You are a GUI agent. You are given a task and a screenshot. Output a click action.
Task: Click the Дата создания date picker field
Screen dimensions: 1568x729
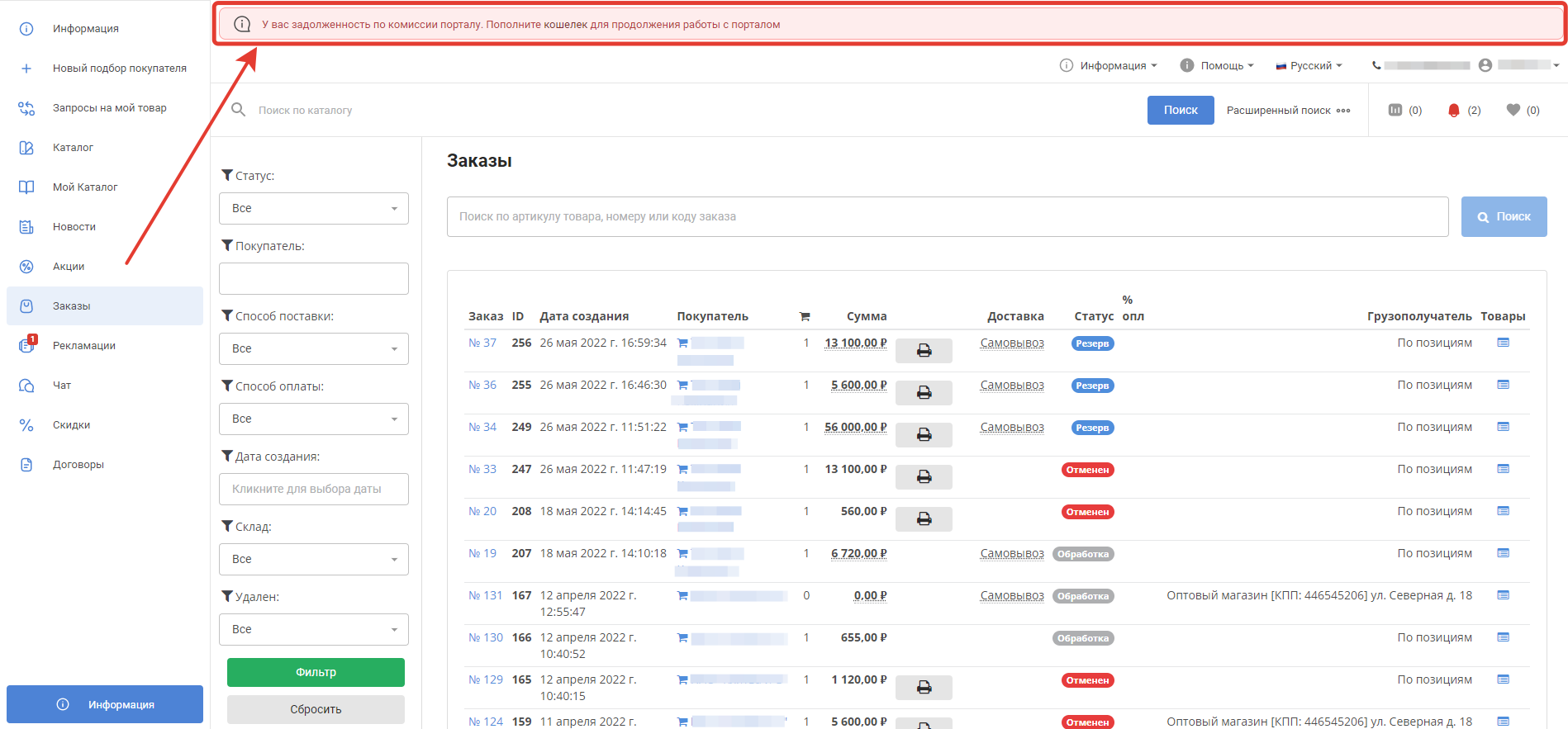[313, 489]
